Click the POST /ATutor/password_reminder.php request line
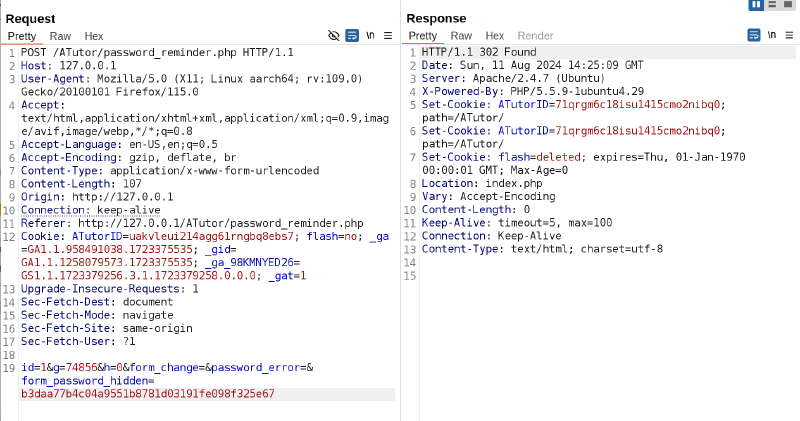This screenshot has height=421, width=800. [x=157, y=53]
